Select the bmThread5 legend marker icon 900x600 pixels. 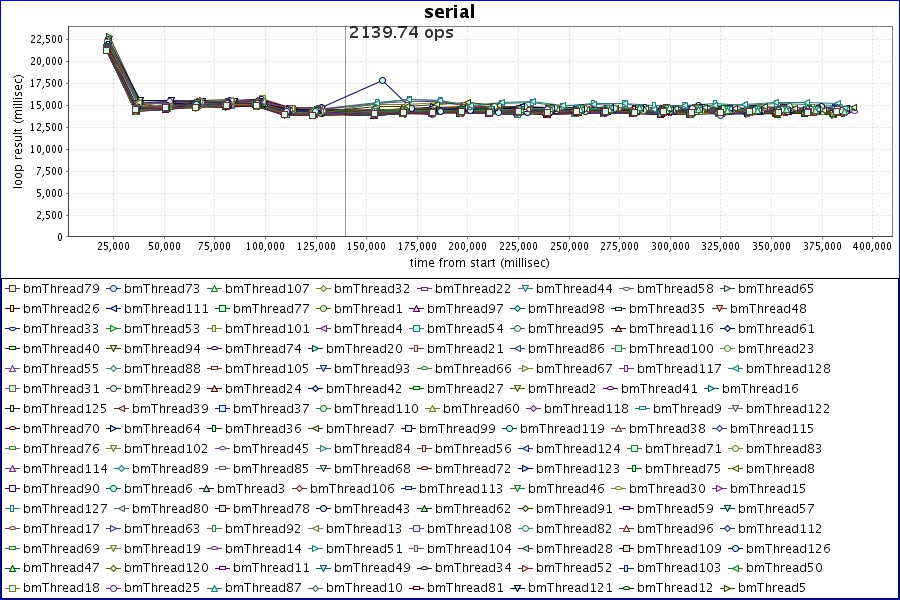click(x=728, y=589)
